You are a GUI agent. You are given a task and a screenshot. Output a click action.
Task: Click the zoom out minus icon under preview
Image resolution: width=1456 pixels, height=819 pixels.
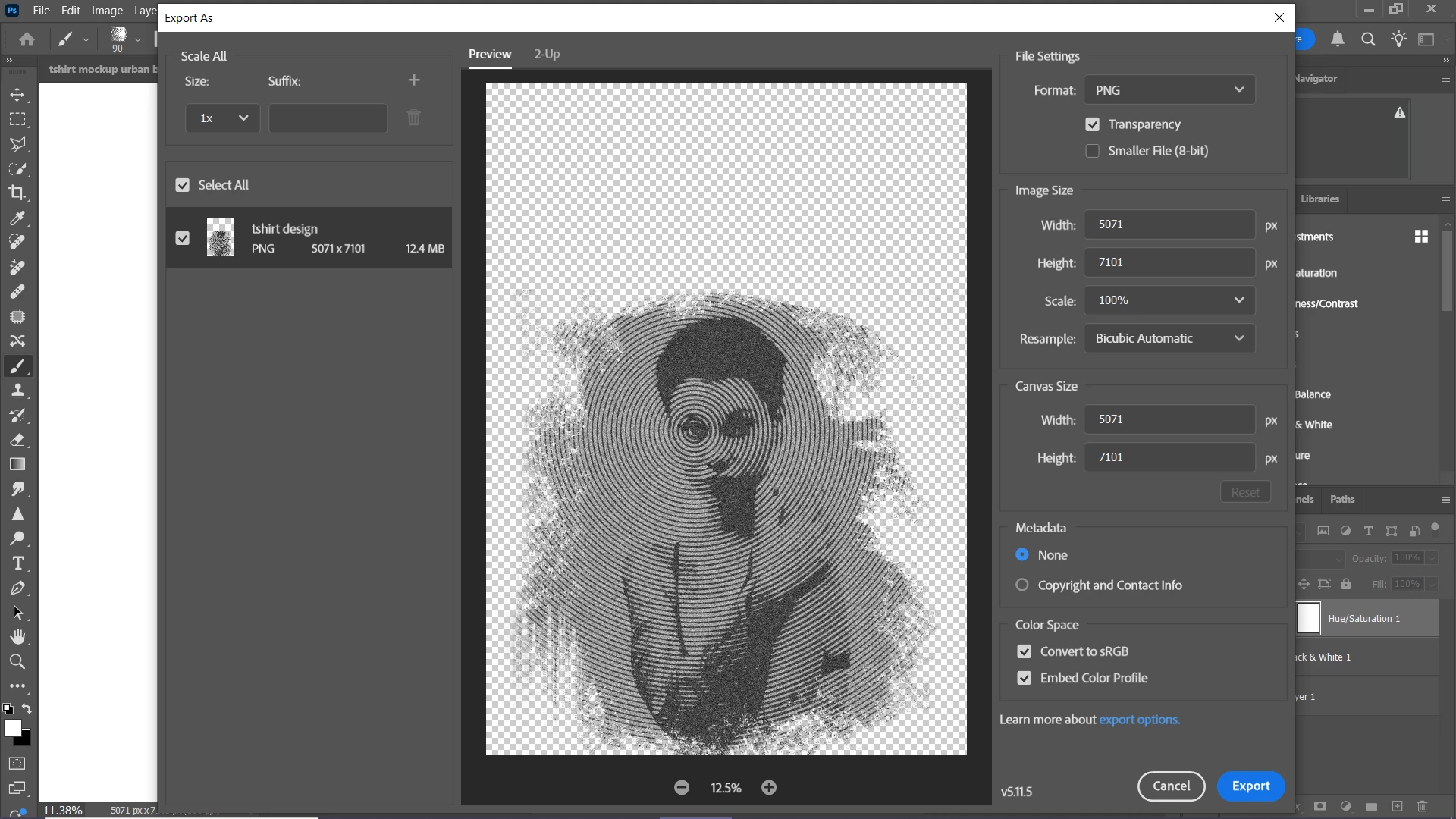[681, 788]
